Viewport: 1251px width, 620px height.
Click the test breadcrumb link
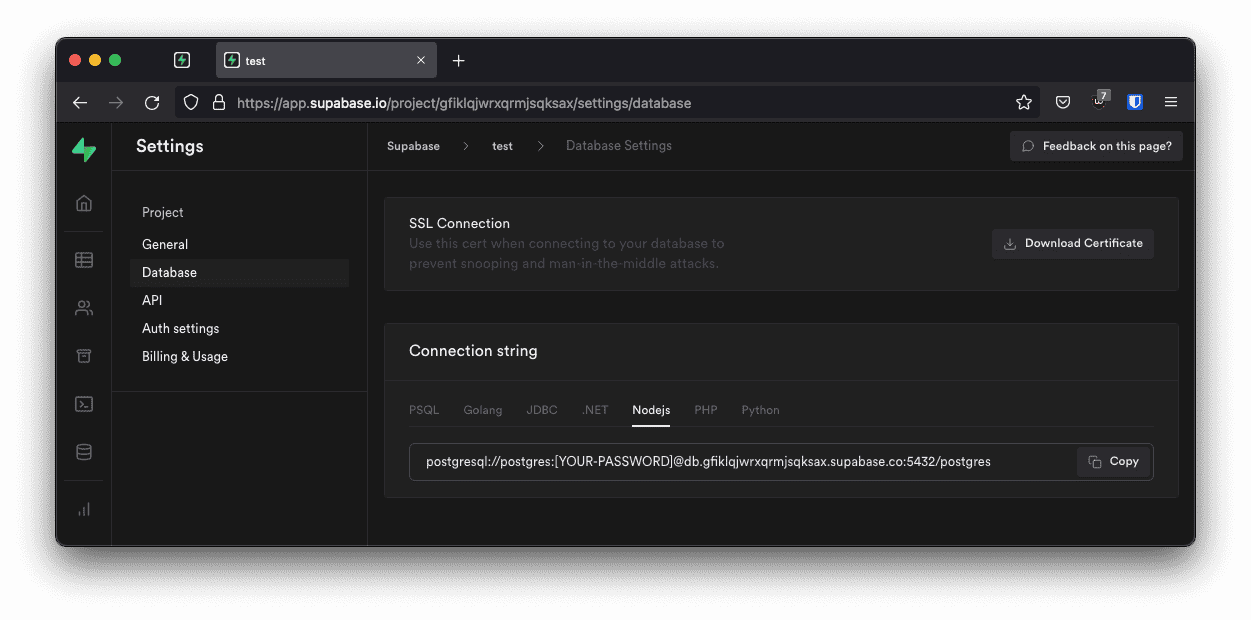[x=502, y=146]
